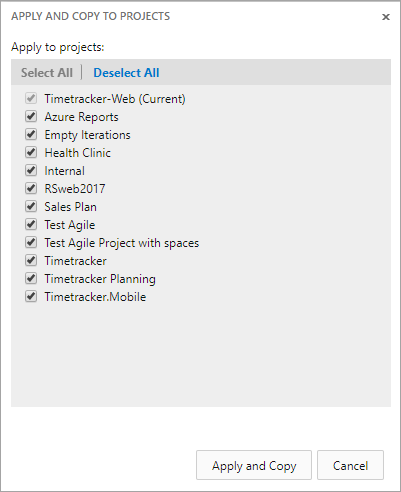Uncheck the Sales Plan checkbox

(x=31, y=206)
